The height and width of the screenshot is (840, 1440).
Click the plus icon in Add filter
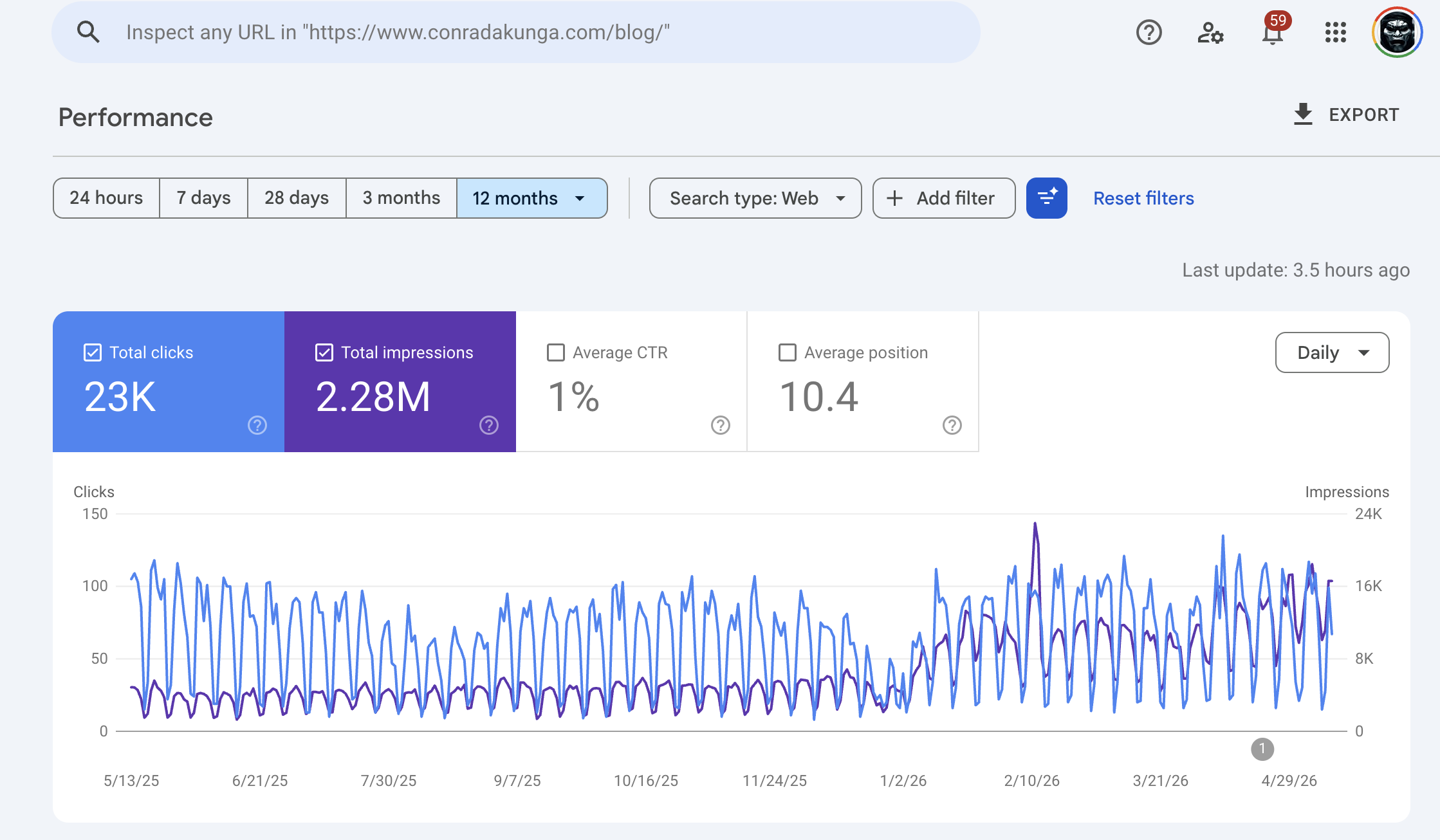(x=894, y=198)
